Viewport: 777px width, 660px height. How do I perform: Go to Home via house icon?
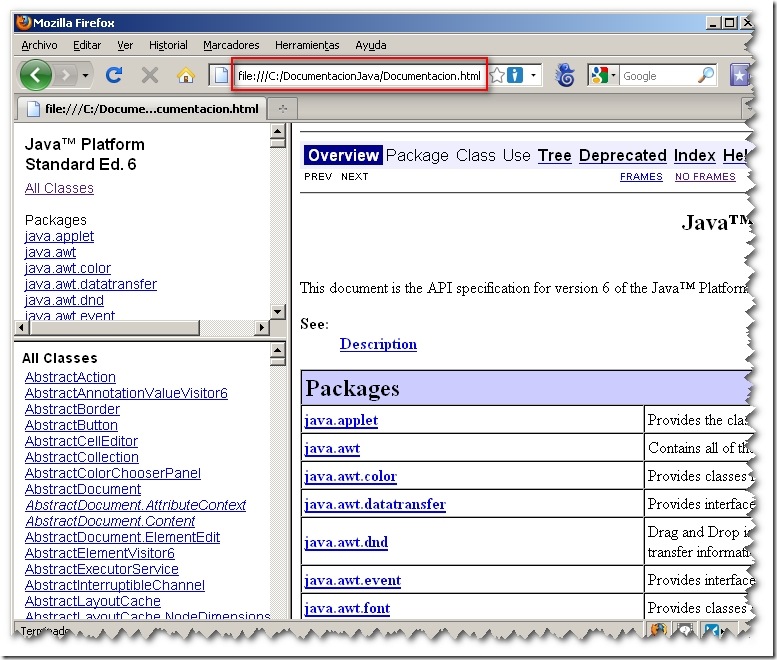click(x=186, y=76)
